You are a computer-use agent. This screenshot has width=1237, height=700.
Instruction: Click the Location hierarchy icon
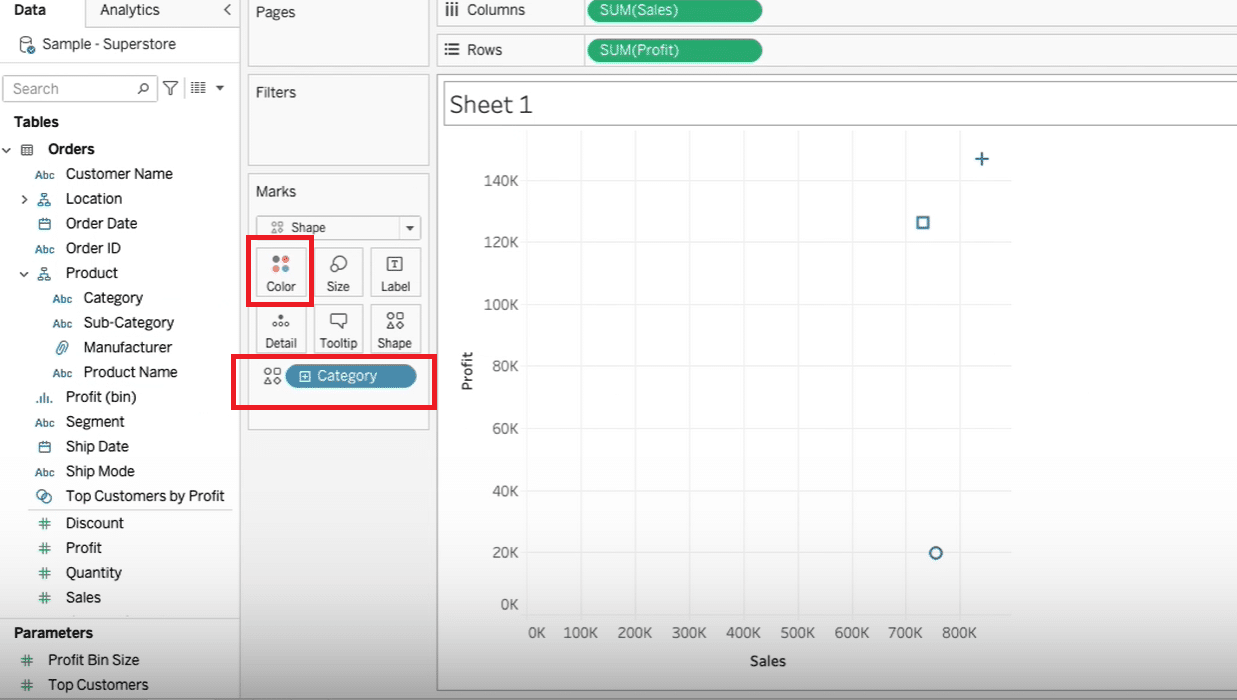[x=44, y=199]
